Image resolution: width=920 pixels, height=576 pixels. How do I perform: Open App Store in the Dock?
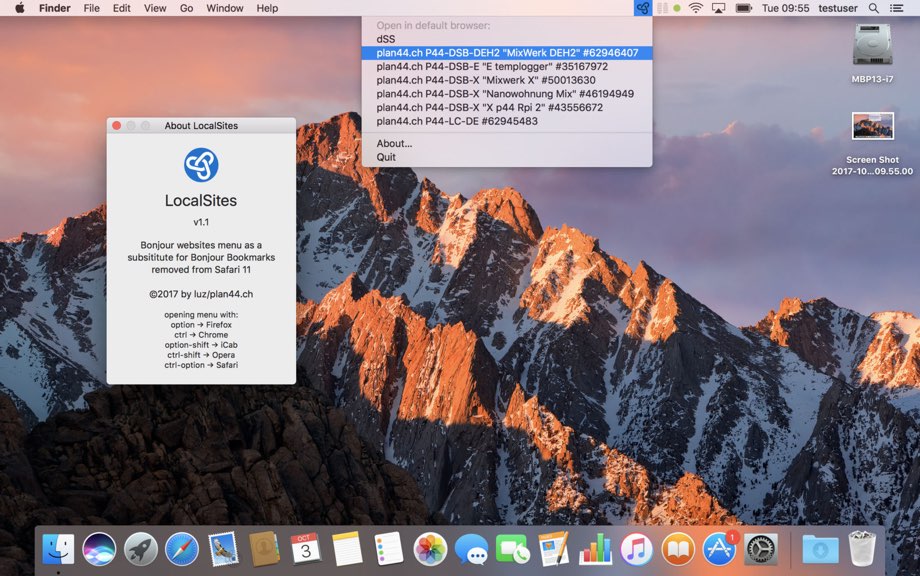(719, 549)
